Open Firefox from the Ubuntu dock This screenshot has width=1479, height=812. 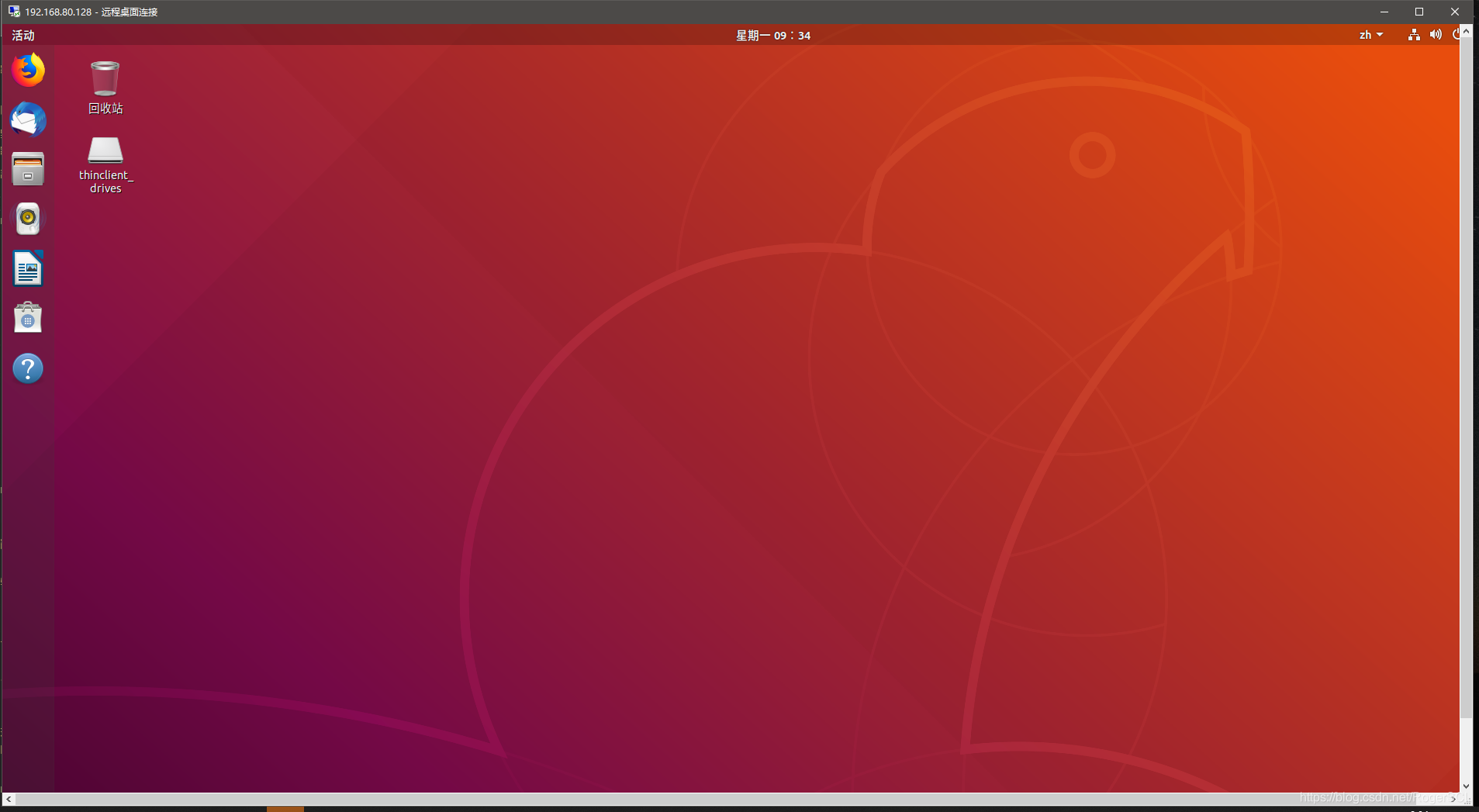[28, 70]
